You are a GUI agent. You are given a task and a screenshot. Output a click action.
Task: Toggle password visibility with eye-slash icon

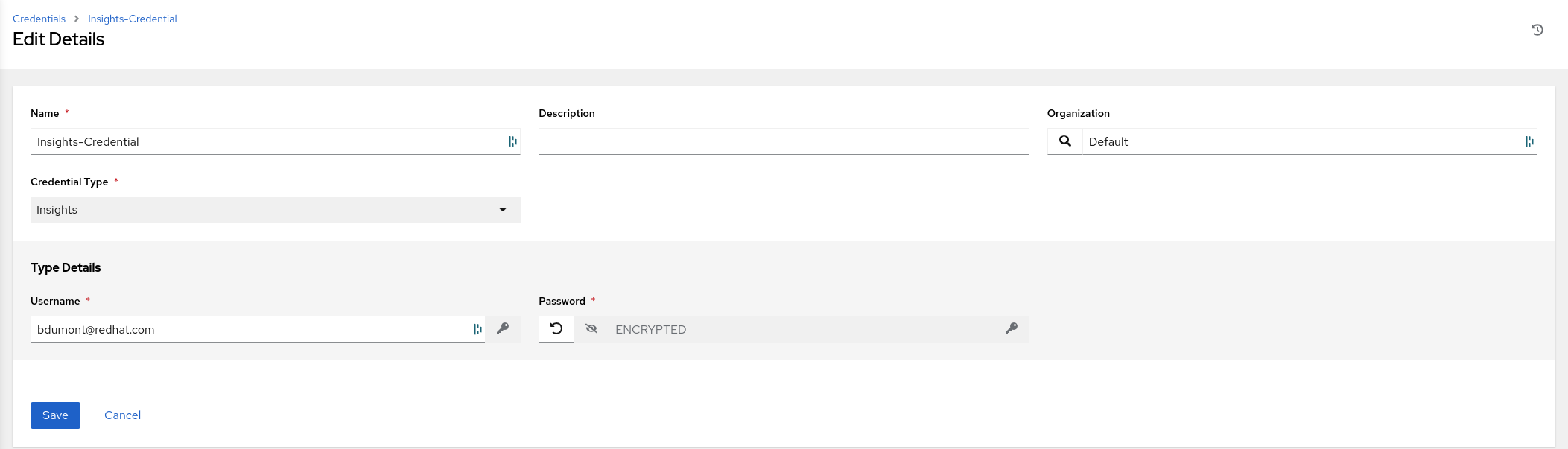[x=591, y=328]
